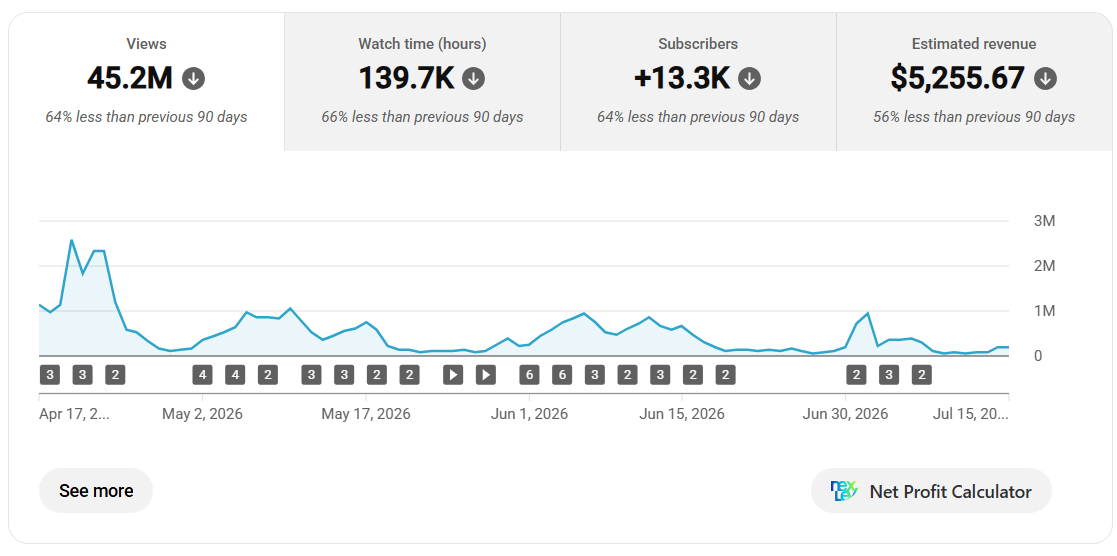The width and height of the screenshot is (1117, 556).
Task: Click the down-arrow icon beside 45.2M views
Action: pyautogui.click(x=193, y=78)
